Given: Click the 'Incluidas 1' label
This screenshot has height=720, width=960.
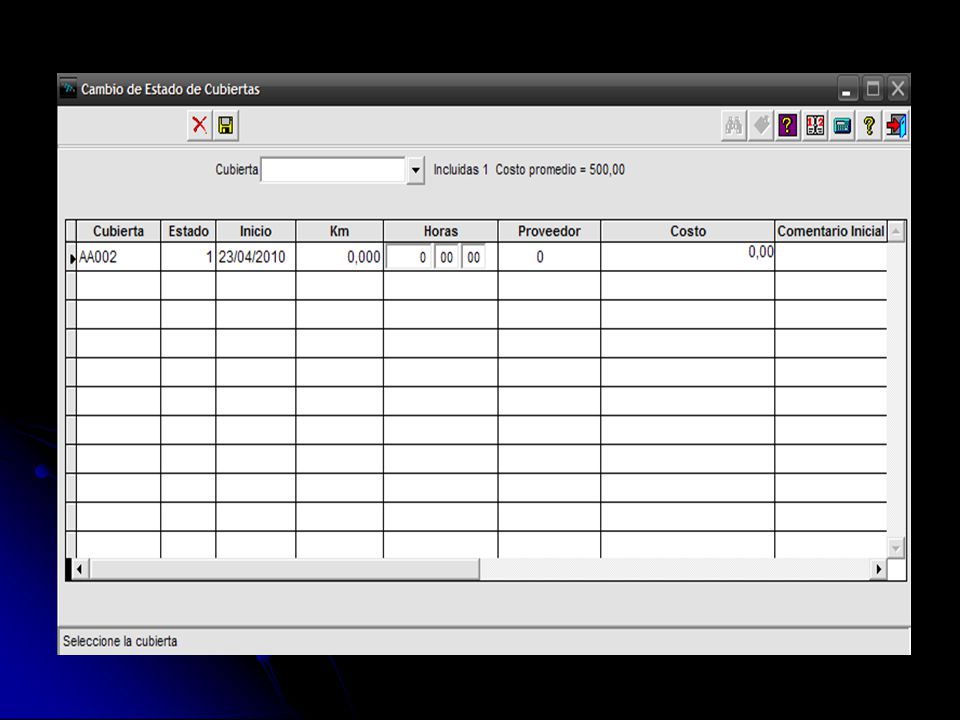Looking at the screenshot, I should pyautogui.click(x=461, y=170).
